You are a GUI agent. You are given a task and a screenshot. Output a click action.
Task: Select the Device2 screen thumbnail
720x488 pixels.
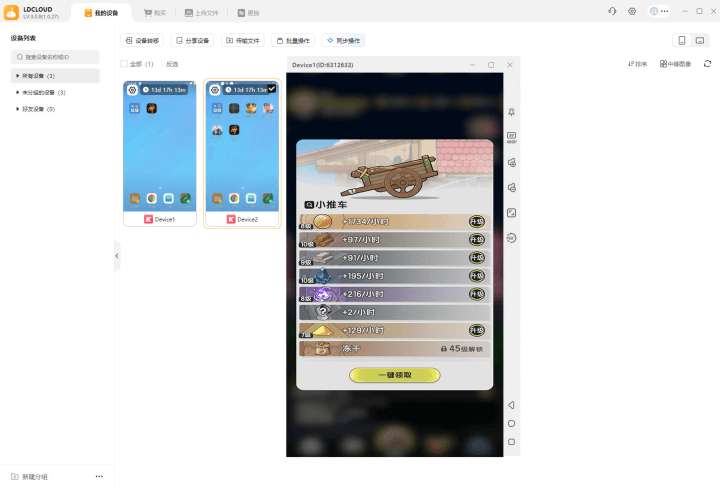tap(242, 146)
